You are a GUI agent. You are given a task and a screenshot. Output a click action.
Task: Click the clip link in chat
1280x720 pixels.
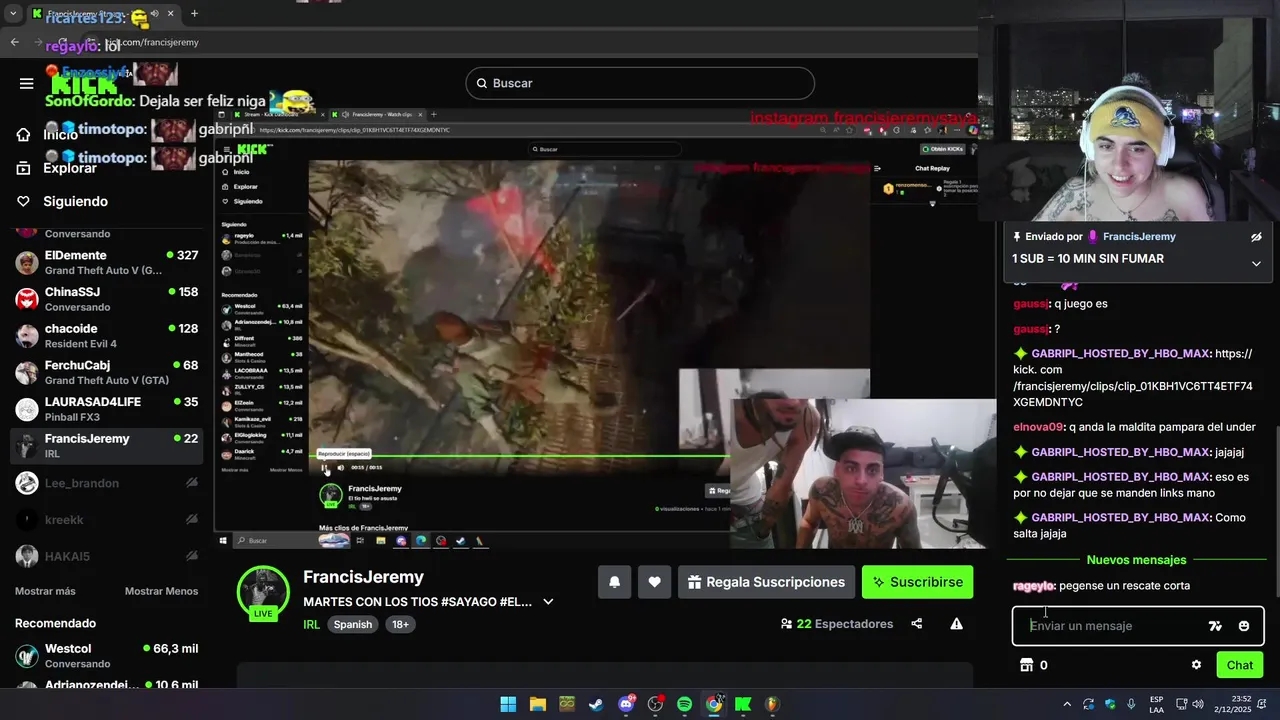1132,378
